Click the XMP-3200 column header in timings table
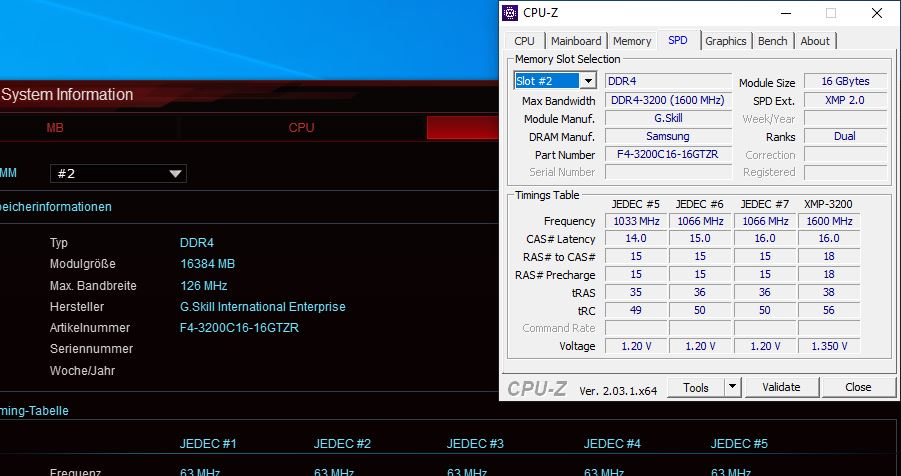Image resolution: width=901 pixels, height=476 pixels. tap(828, 204)
